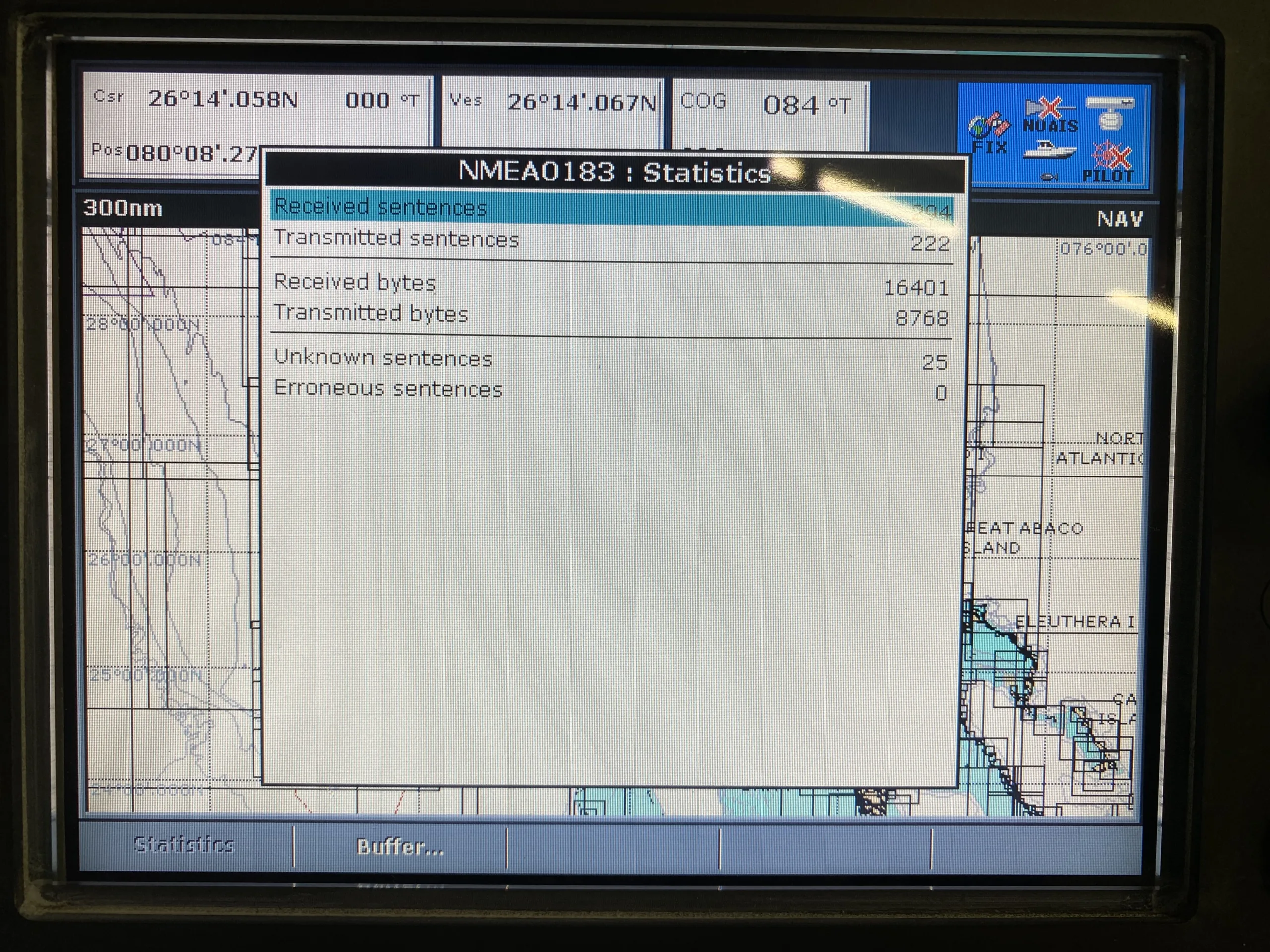Click the North Atlantic chart label
The height and width of the screenshot is (952, 1270).
coord(1099,448)
